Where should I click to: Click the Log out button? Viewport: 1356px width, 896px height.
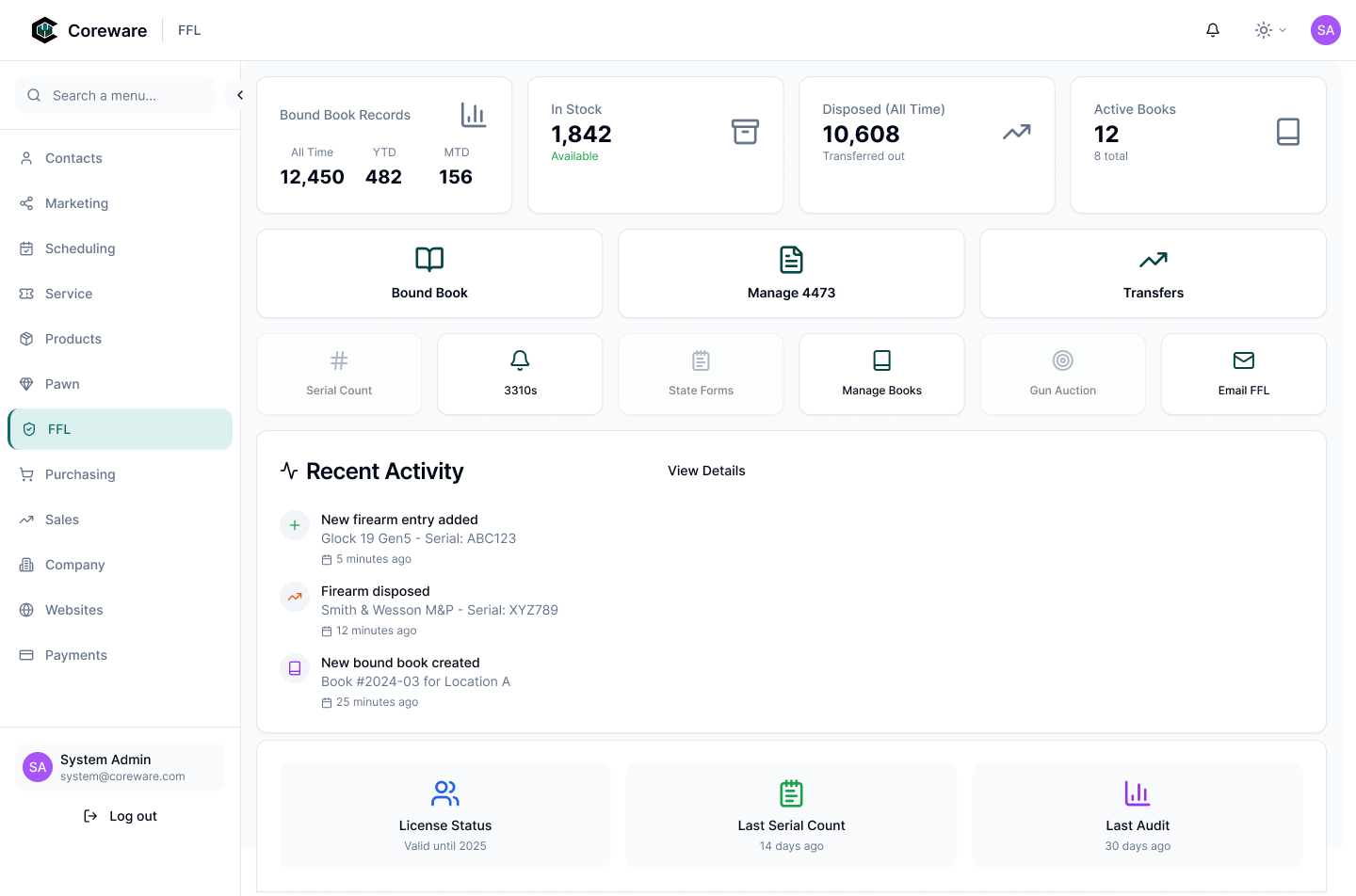click(121, 816)
